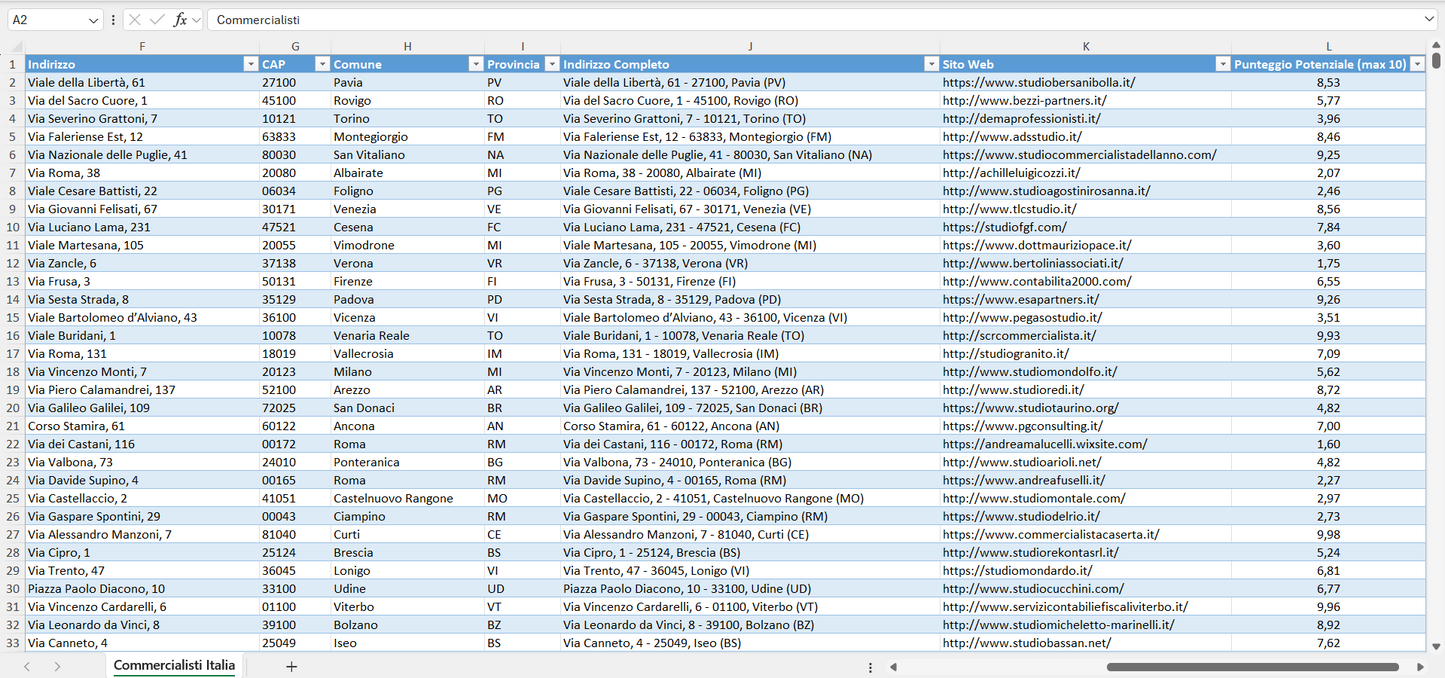The image size is (1445, 678).
Task: Open the filter dropdown on the Sito Web column
Action: 1222,63
